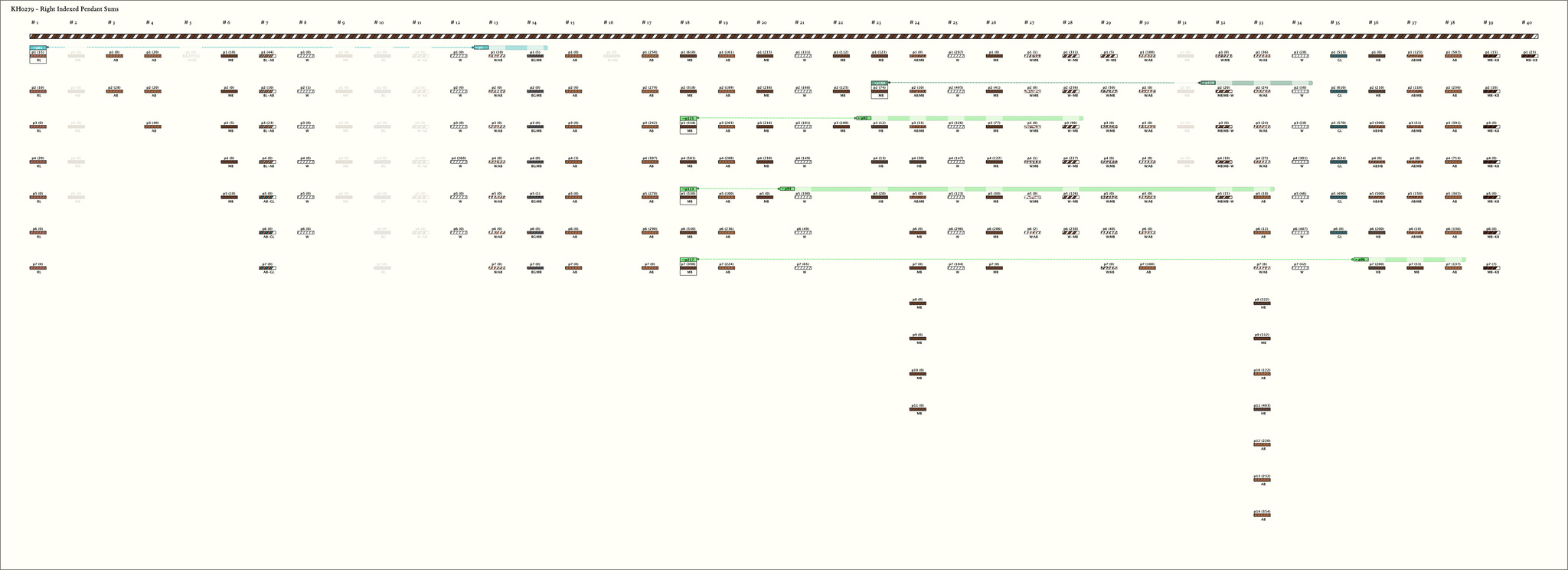Click pendant p4 (714) in cluster #38

click(1453, 162)
